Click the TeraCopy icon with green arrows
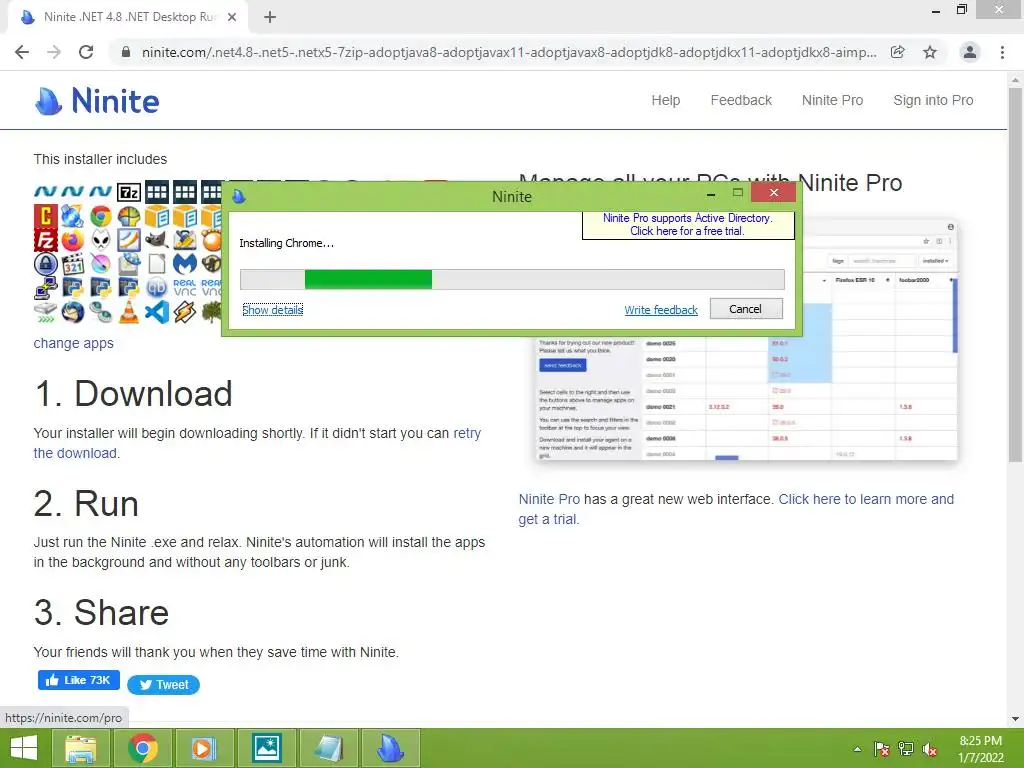Screen dimensions: 1024x768 [46, 312]
